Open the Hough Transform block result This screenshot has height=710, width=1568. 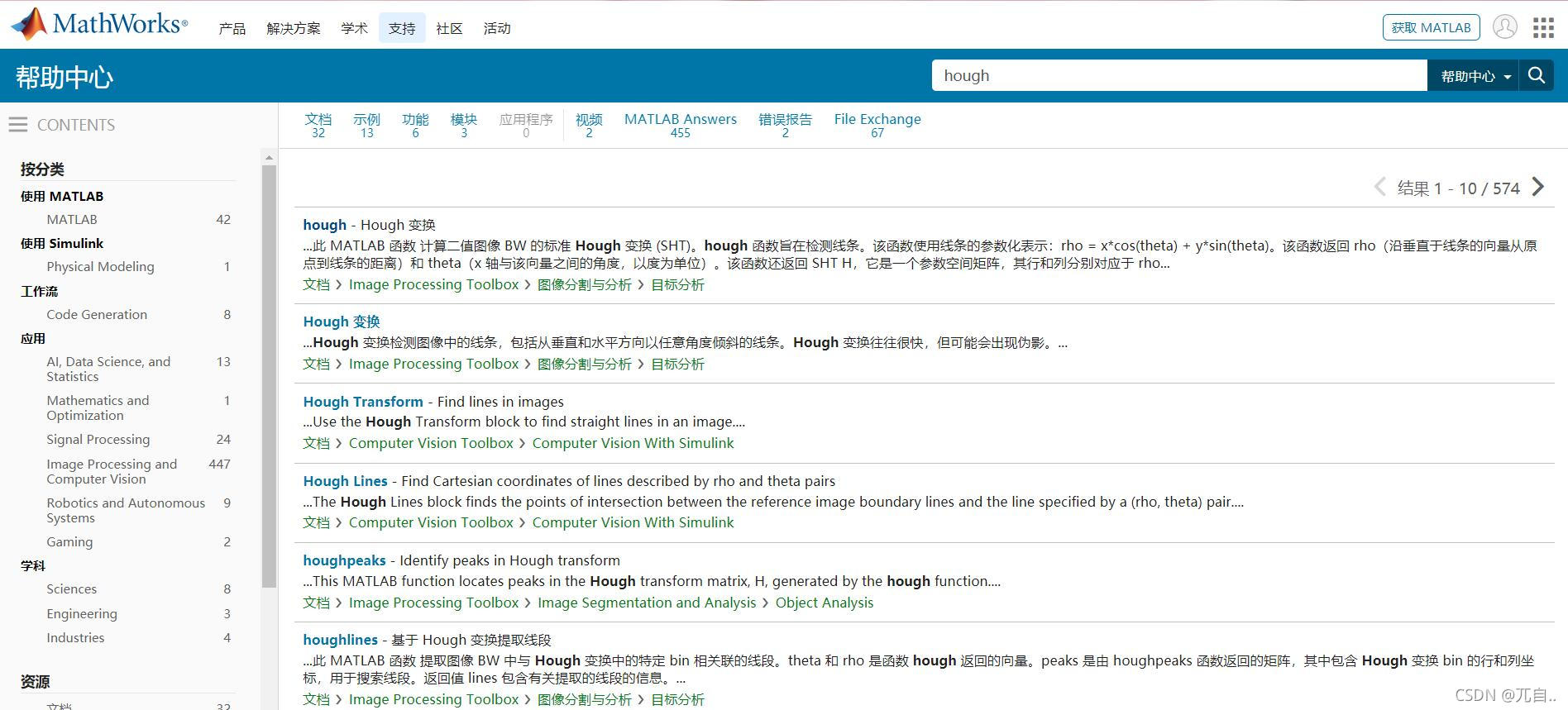(x=363, y=402)
